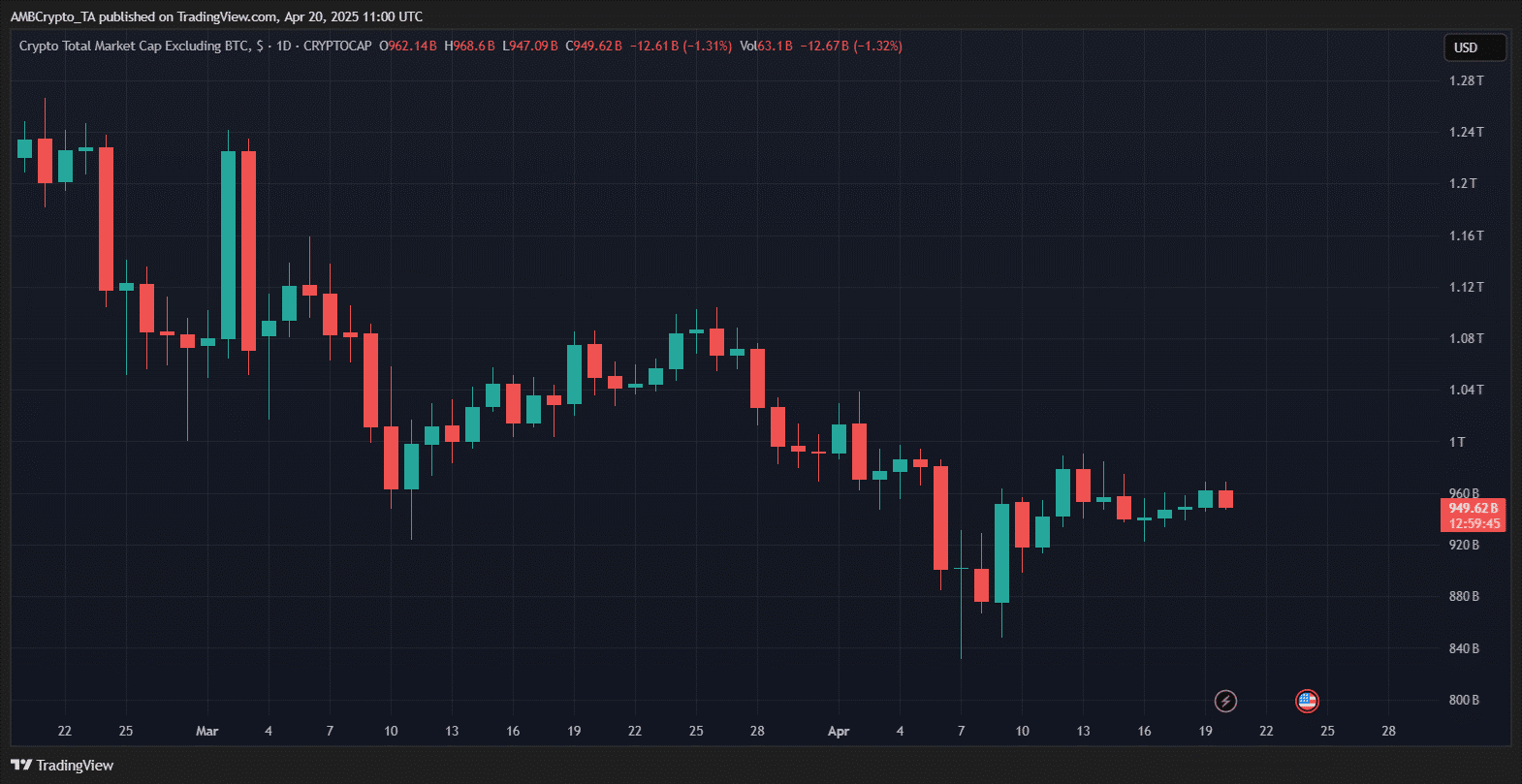This screenshot has height=784, width=1522.
Task: Click the 800 B price axis label
Action: point(1464,700)
